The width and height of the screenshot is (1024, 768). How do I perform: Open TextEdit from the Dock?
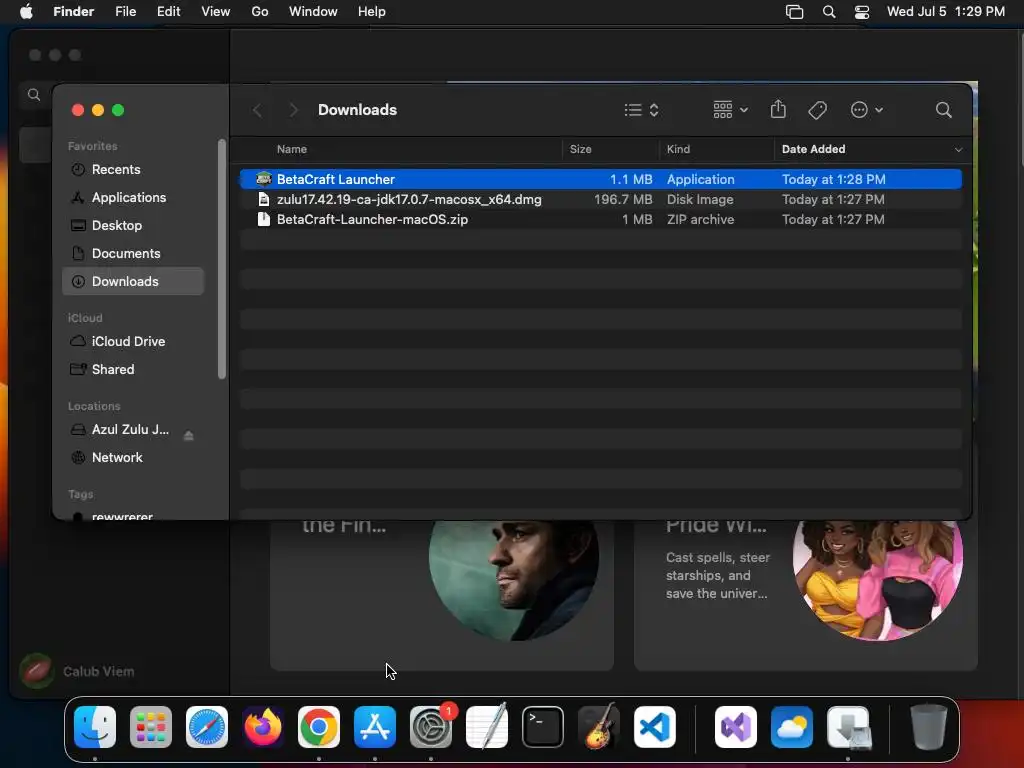coord(487,727)
